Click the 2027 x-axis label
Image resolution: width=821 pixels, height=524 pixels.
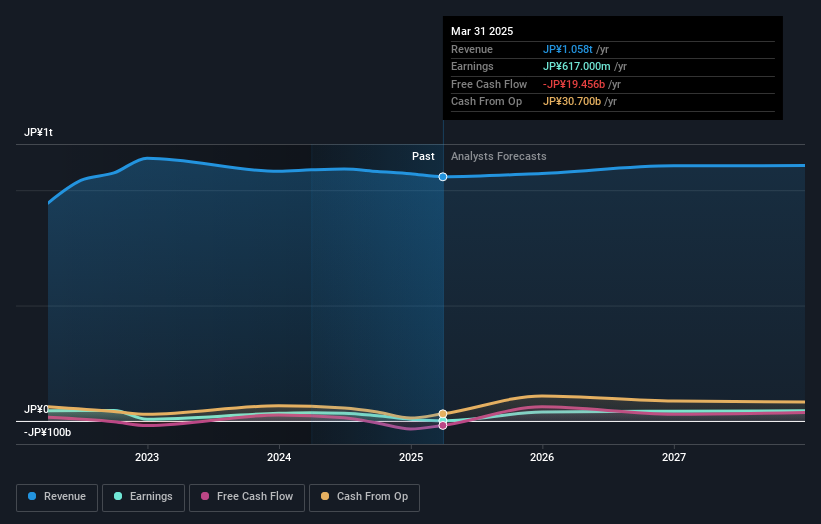click(x=674, y=457)
